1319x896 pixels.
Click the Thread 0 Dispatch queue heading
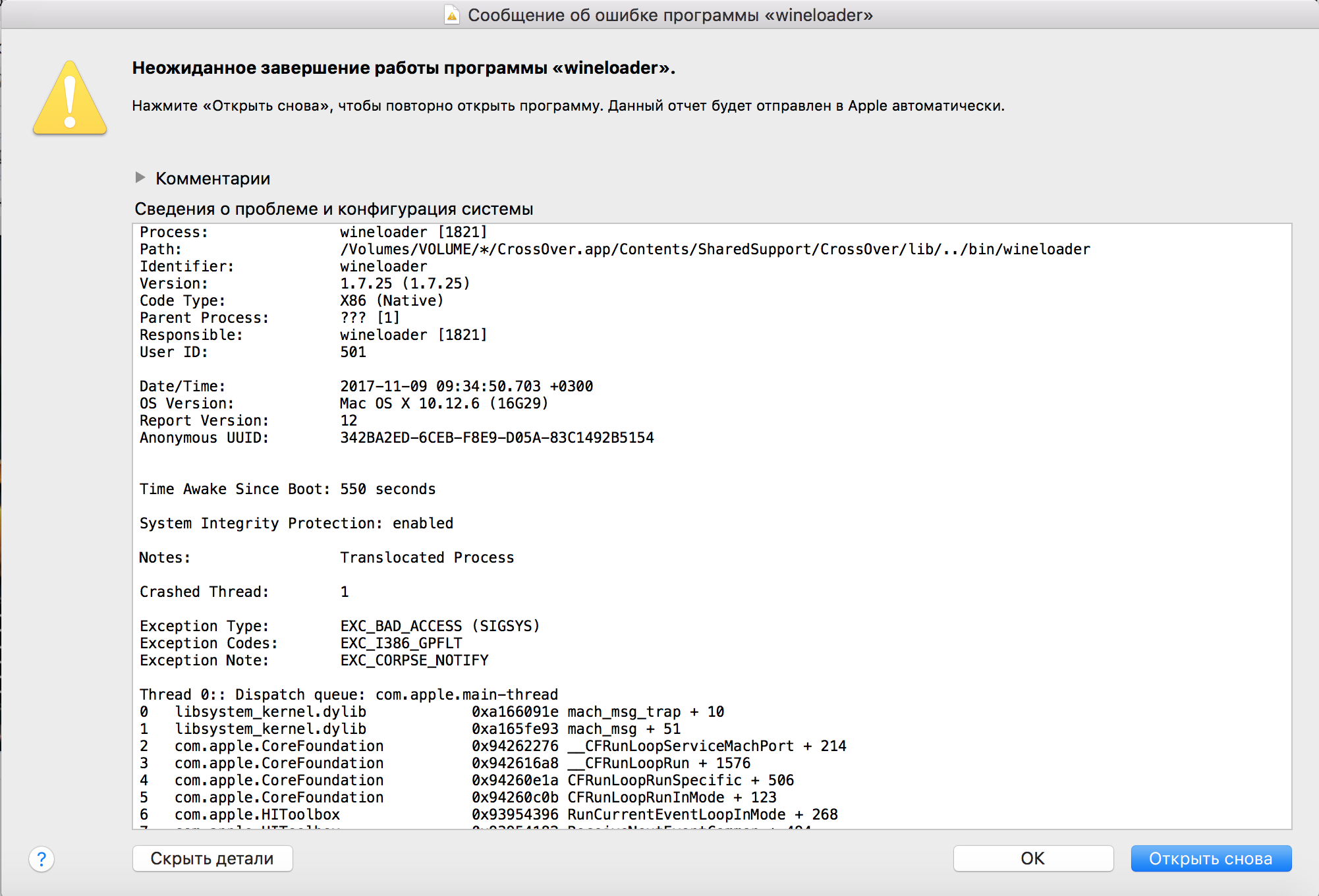349,695
